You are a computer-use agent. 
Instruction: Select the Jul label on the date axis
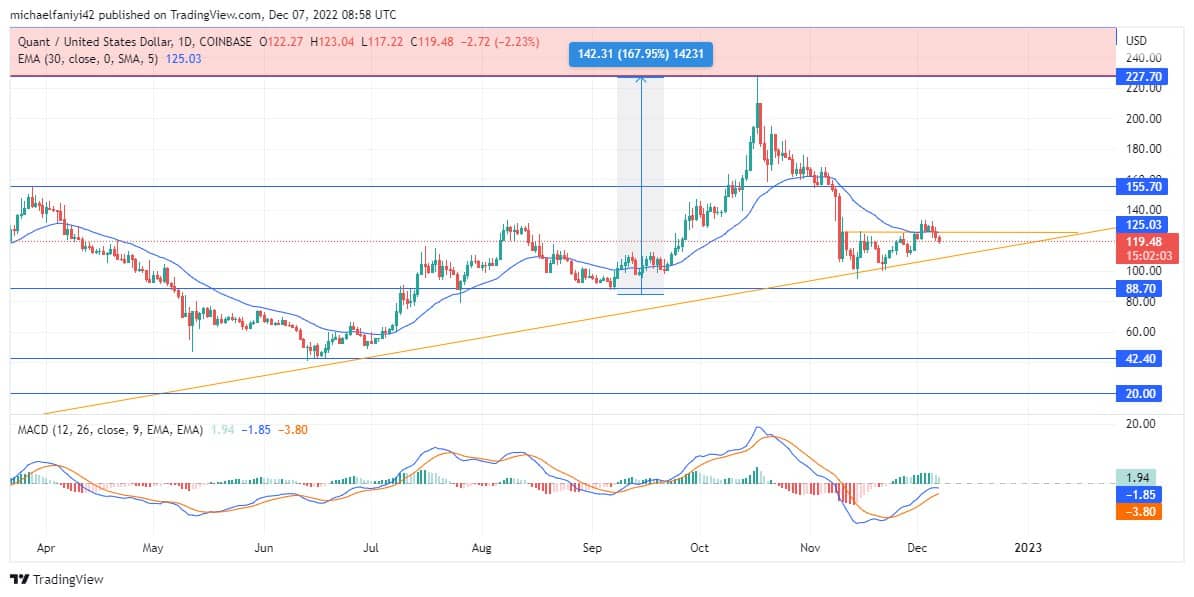372,548
